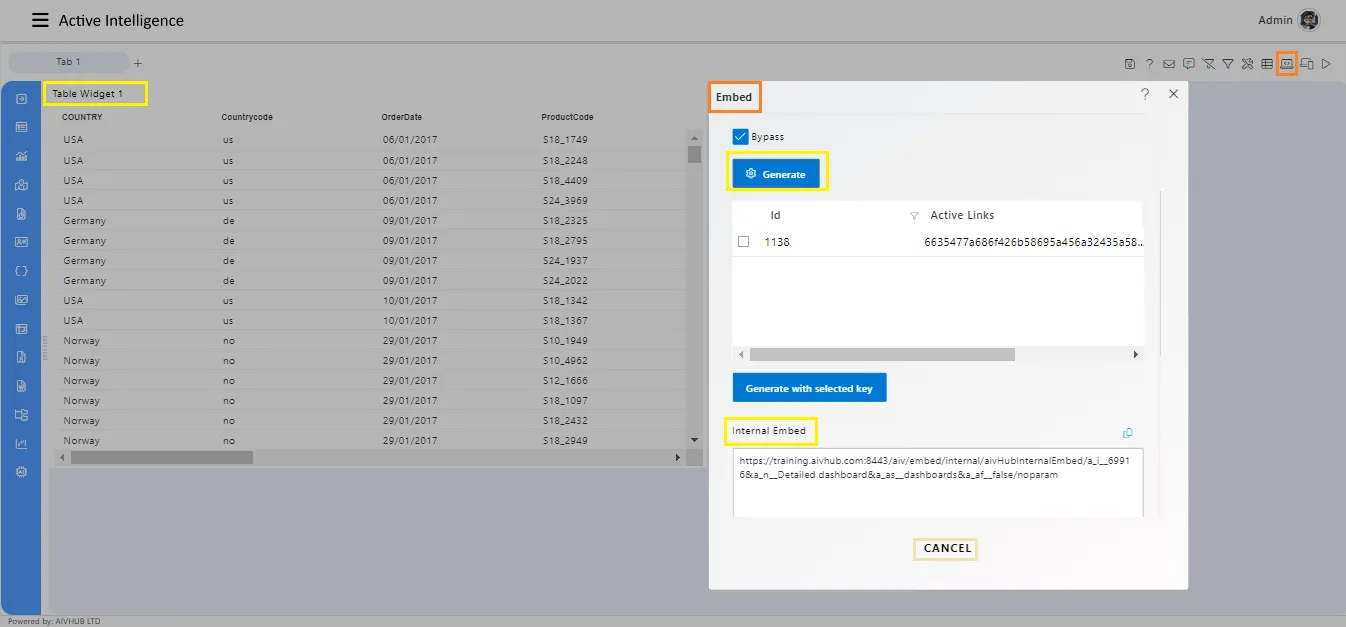Open the settings gear in the left sidebar
This screenshot has height=627, width=1346.
(21, 471)
